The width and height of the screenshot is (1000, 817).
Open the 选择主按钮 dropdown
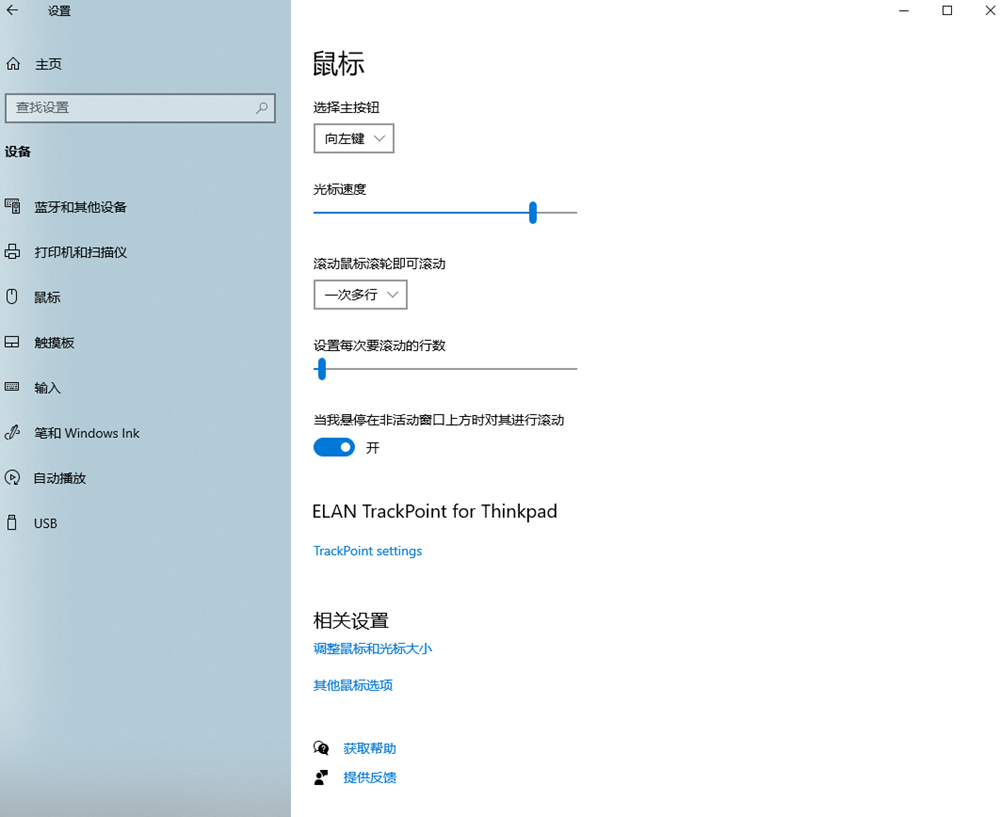tap(354, 139)
